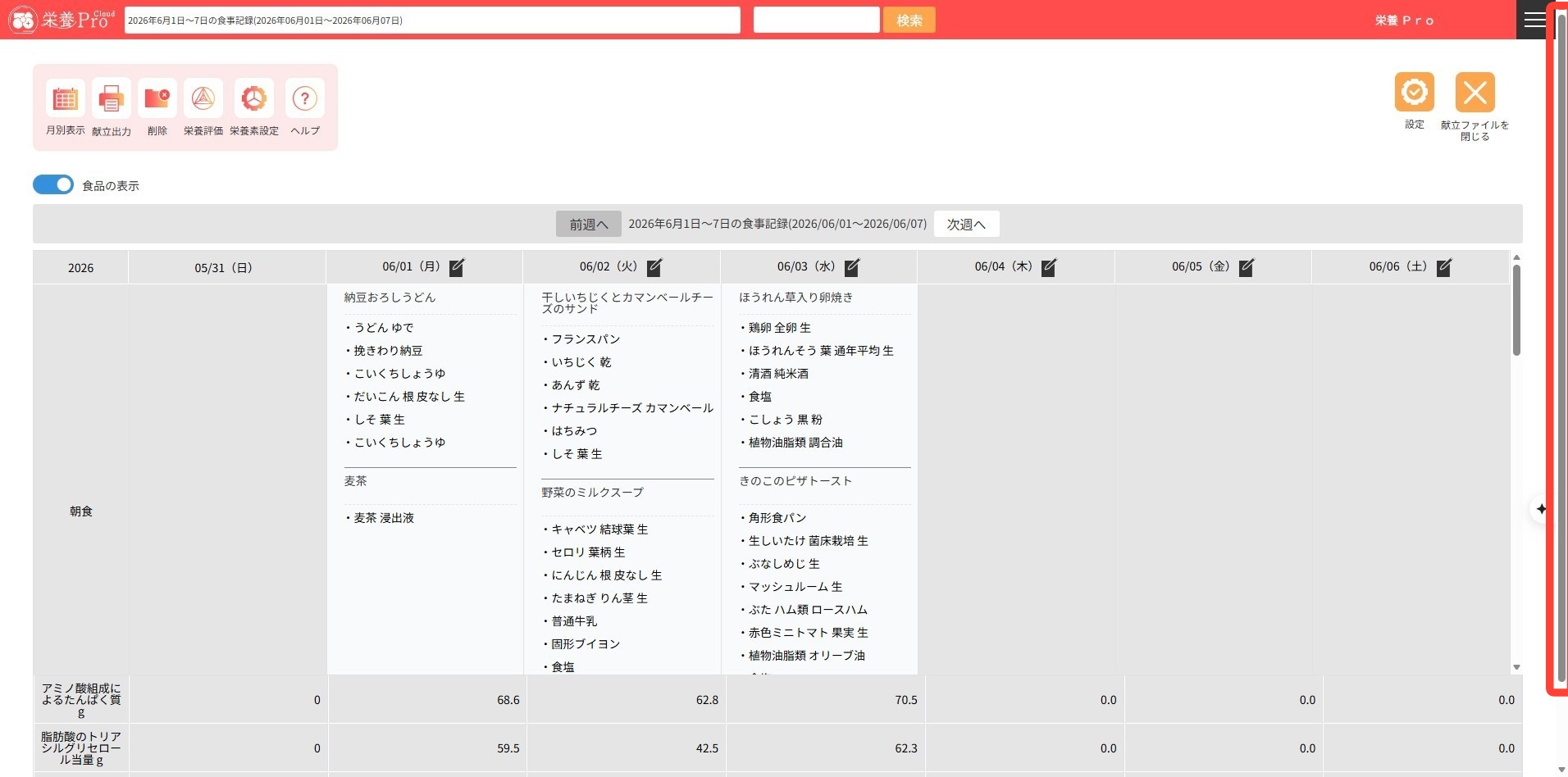Click the ingredient 挽きわり納豆
The width and height of the screenshot is (1568, 777).
(x=388, y=351)
